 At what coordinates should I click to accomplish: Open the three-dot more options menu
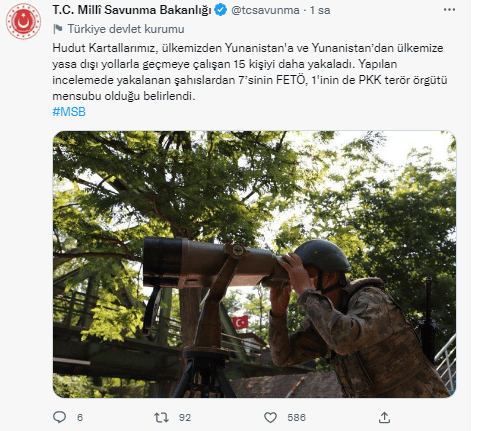(x=450, y=10)
